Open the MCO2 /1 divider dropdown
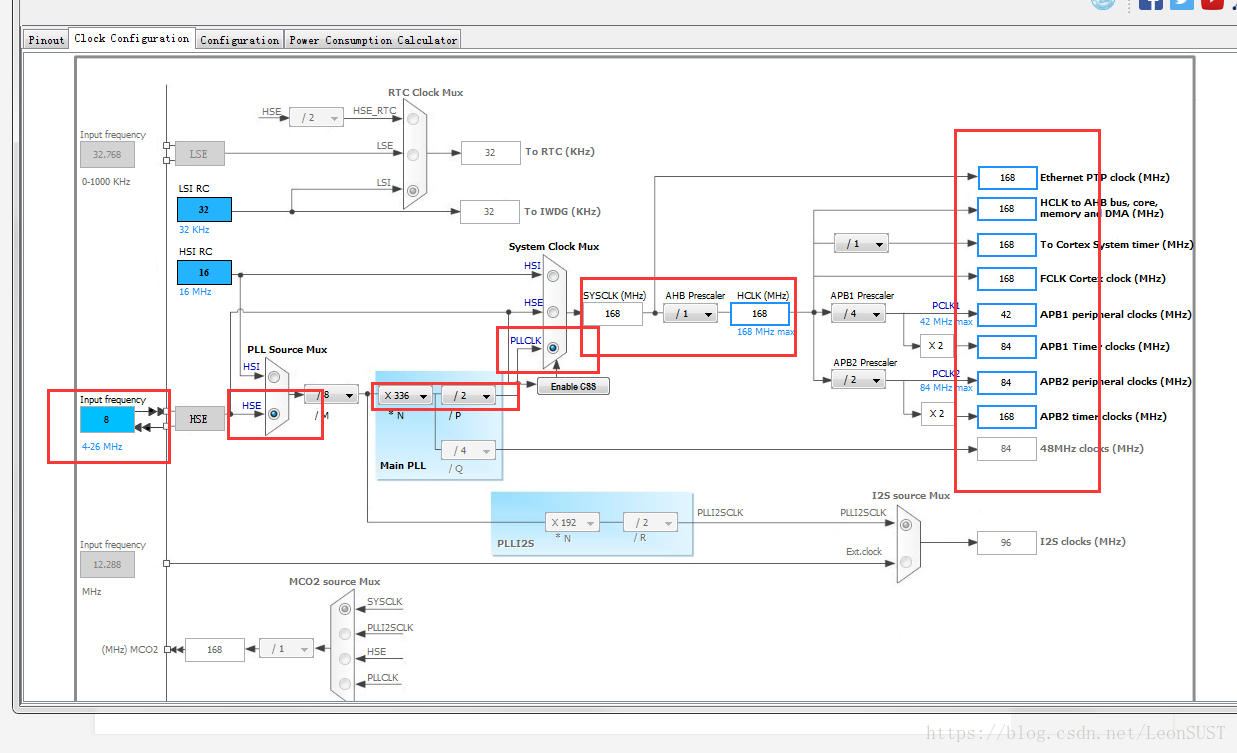This screenshot has height=753, width=1237. click(x=286, y=648)
